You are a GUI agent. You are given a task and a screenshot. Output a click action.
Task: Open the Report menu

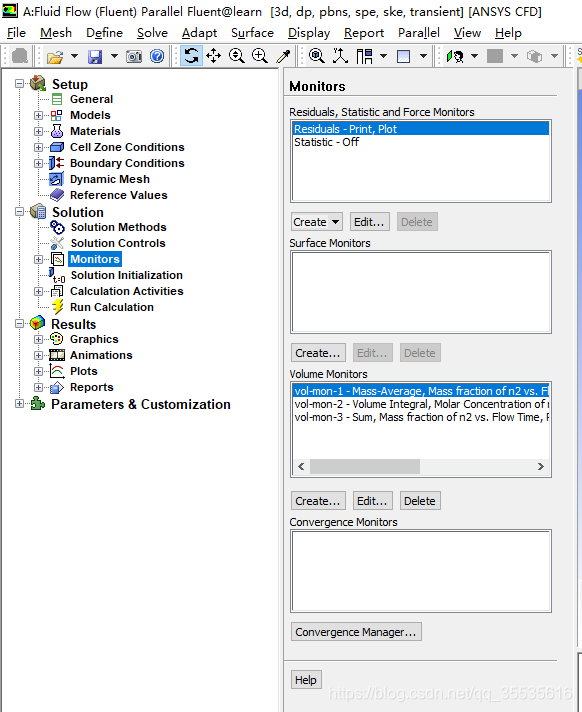point(364,33)
